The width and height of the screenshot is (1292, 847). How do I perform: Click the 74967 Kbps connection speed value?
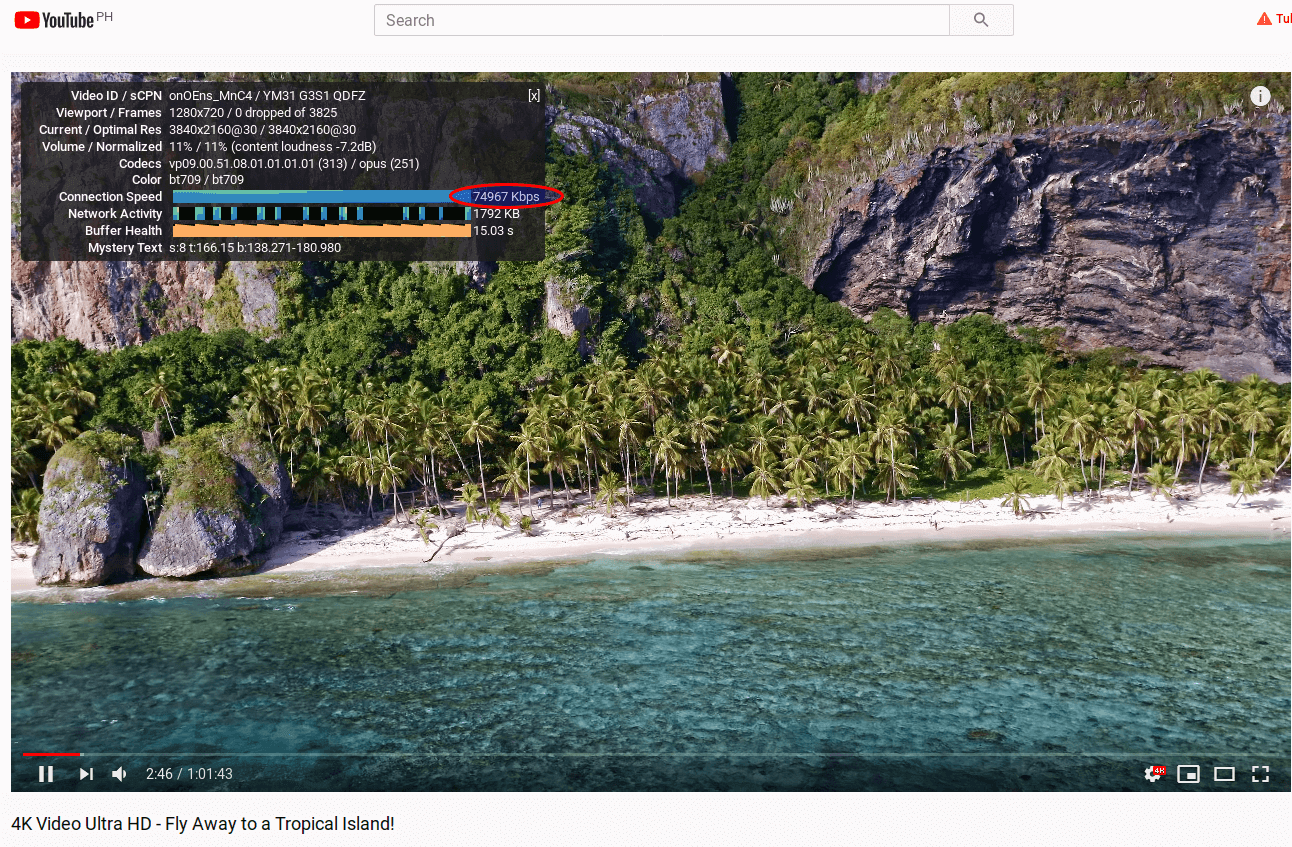(x=506, y=197)
